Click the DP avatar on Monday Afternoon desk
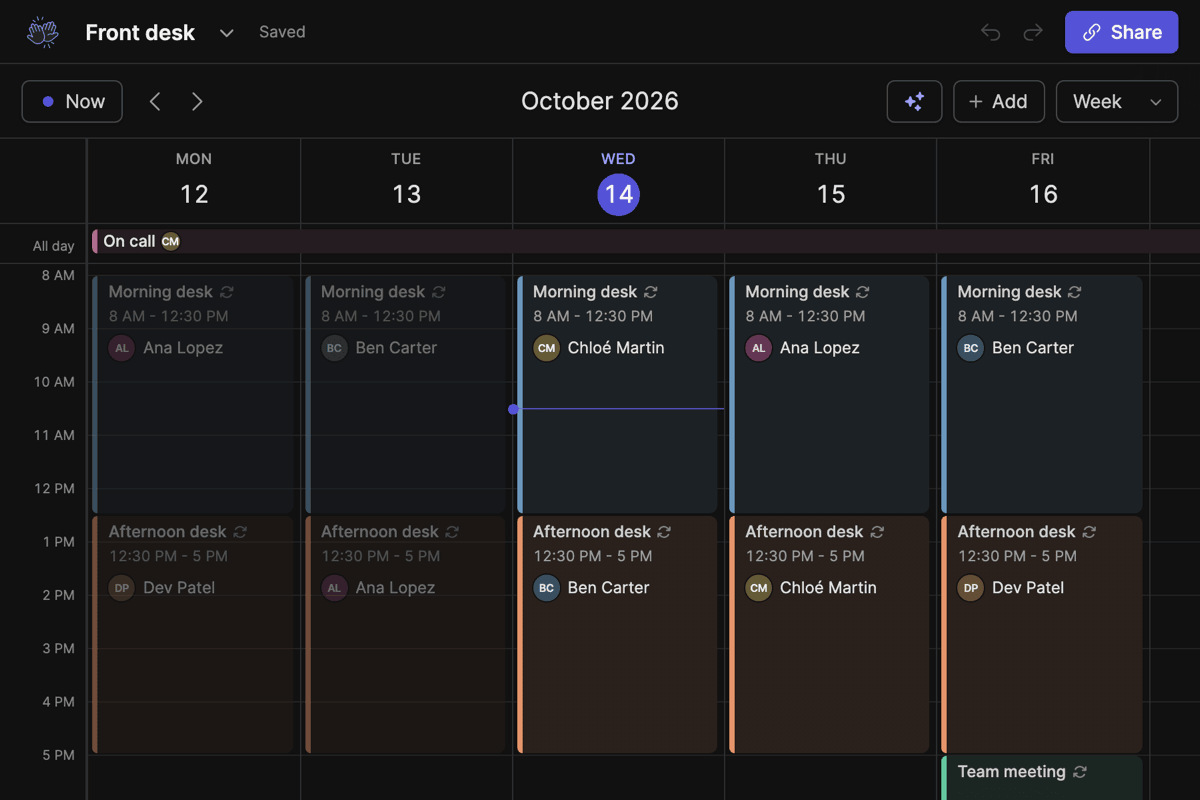This screenshot has height=800, width=1200. pos(122,588)
